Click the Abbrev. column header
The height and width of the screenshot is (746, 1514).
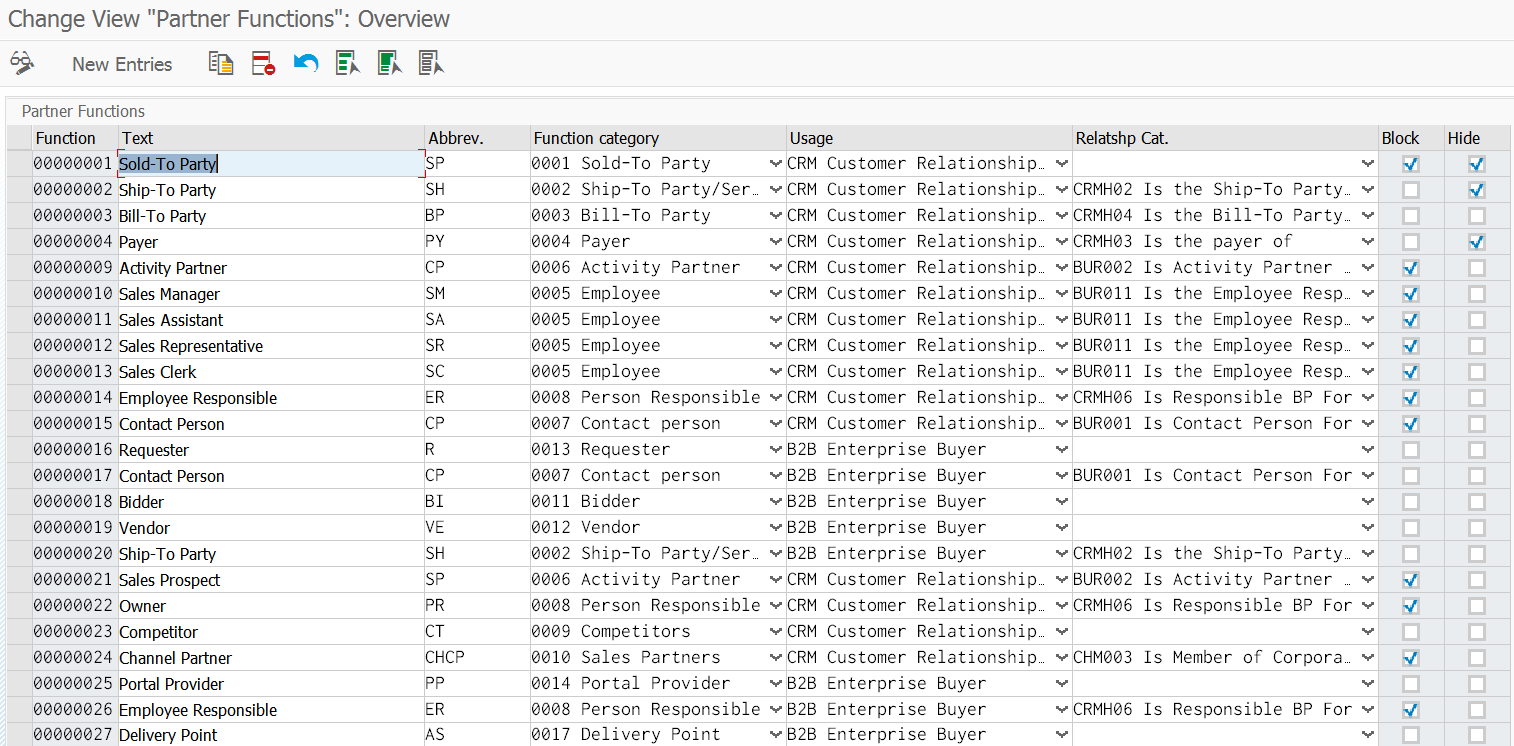[477, 138]
